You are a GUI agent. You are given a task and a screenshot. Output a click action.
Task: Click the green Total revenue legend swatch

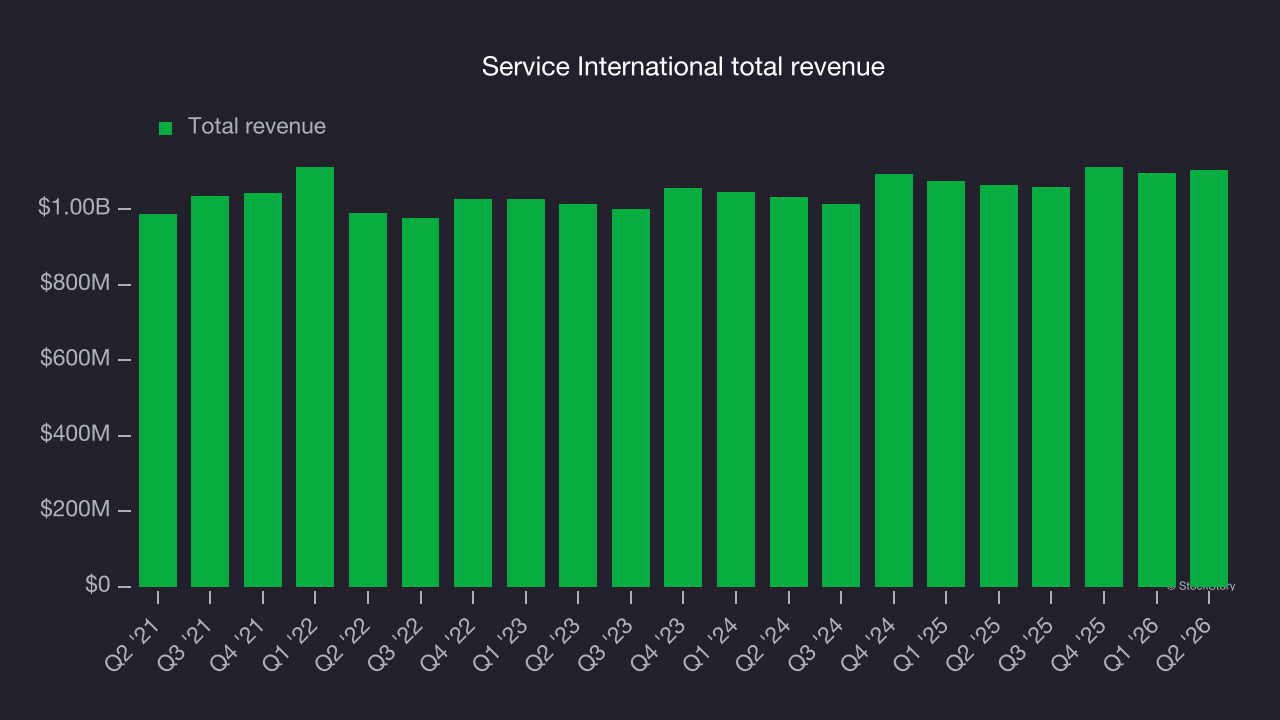pos(166,128)
